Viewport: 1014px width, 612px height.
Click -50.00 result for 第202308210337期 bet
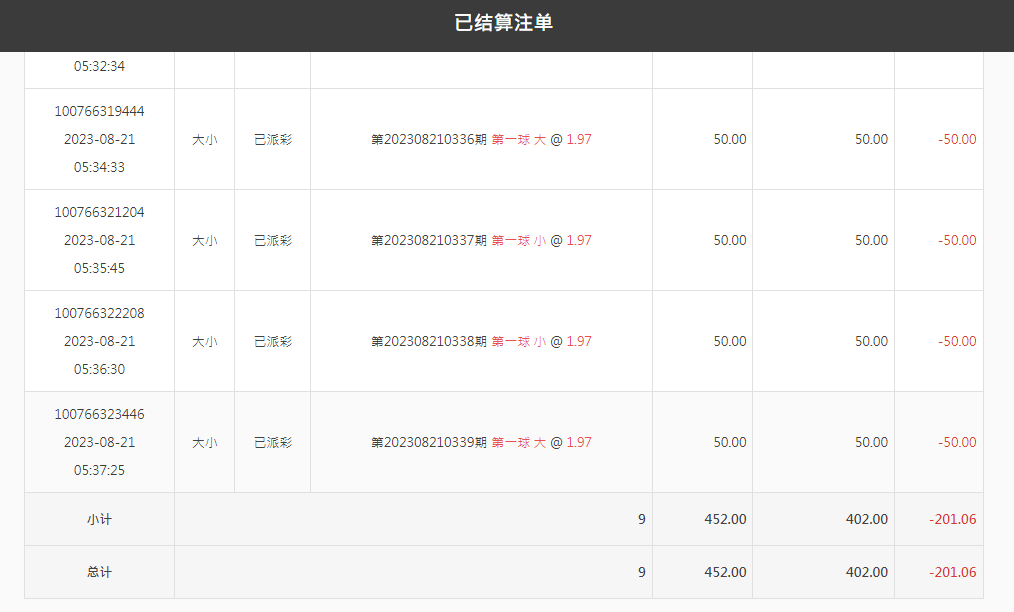[957, 240]
